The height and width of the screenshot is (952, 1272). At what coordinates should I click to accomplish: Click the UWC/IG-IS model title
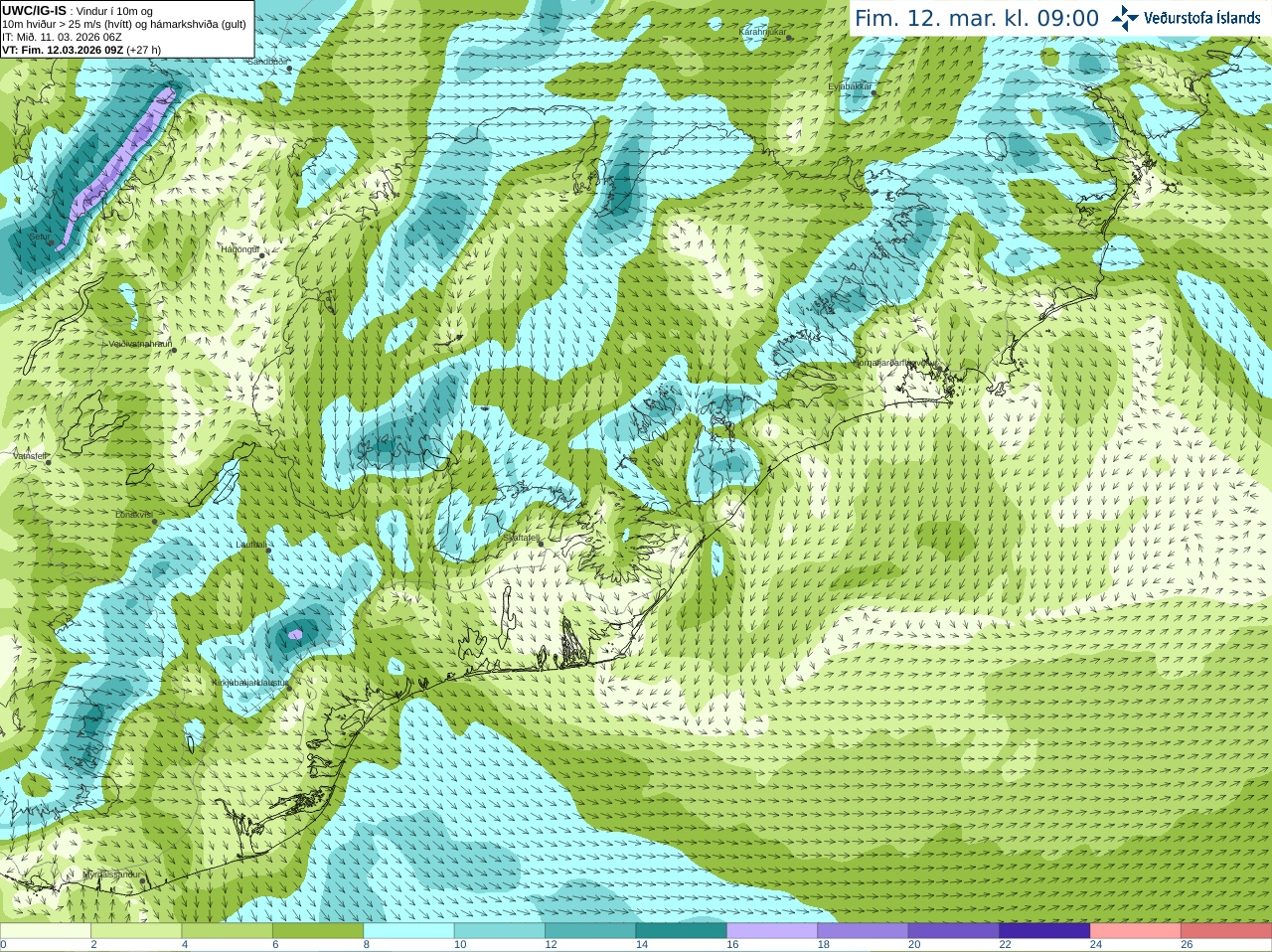[34, 10]
